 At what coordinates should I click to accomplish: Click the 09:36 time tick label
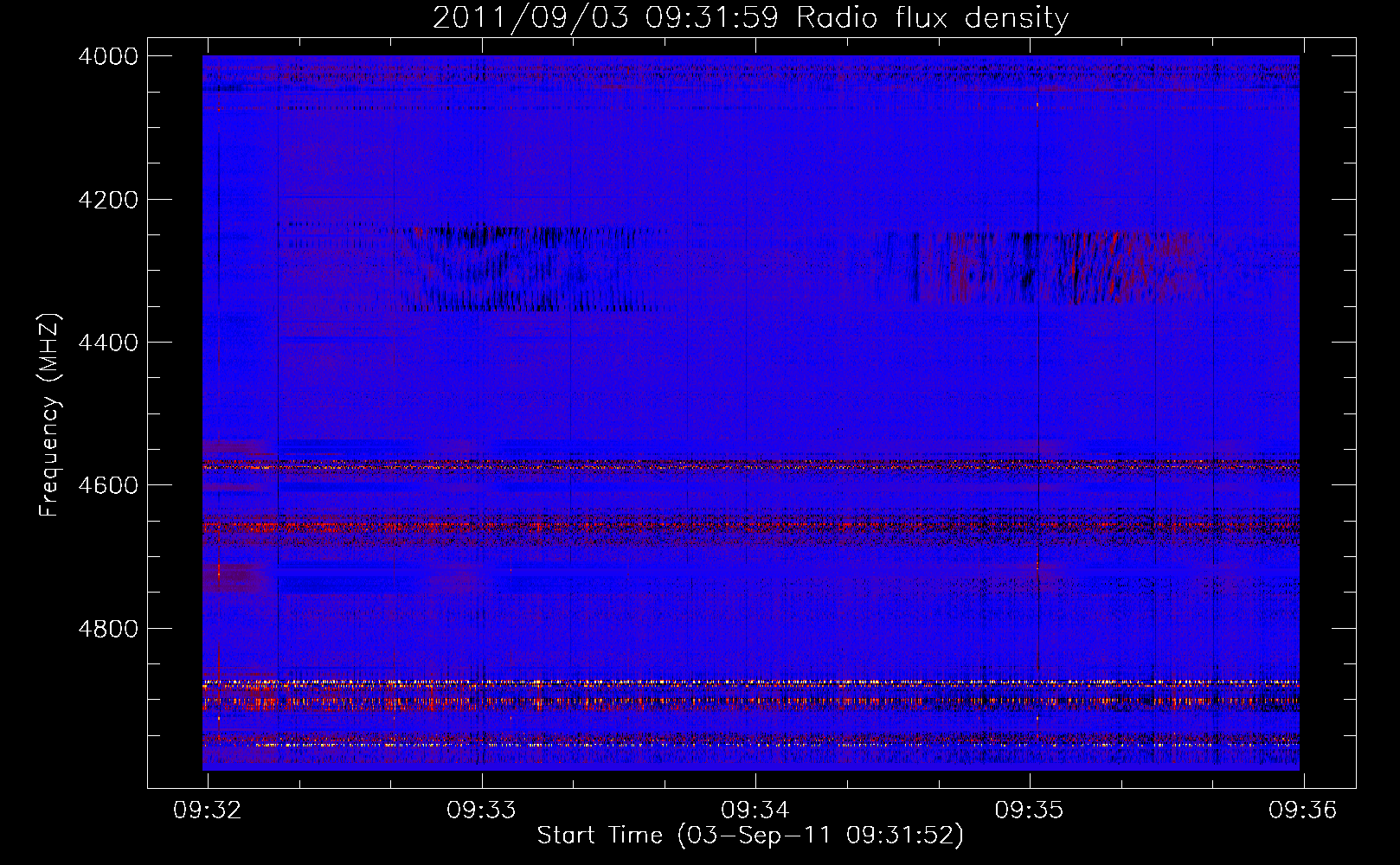[x=1303, y=810]
